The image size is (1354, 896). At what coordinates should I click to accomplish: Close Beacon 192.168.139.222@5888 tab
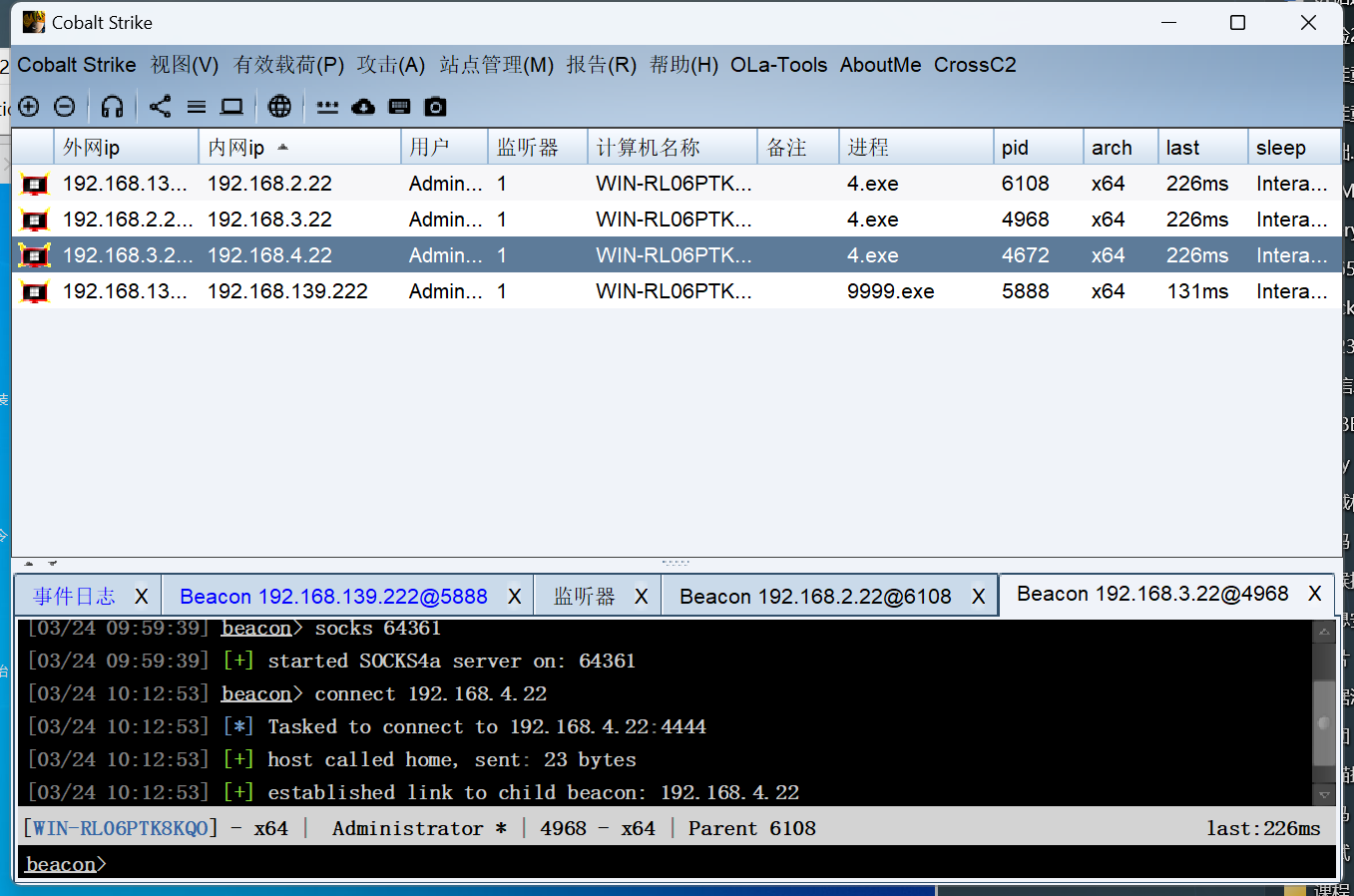[x=515, y=596]
